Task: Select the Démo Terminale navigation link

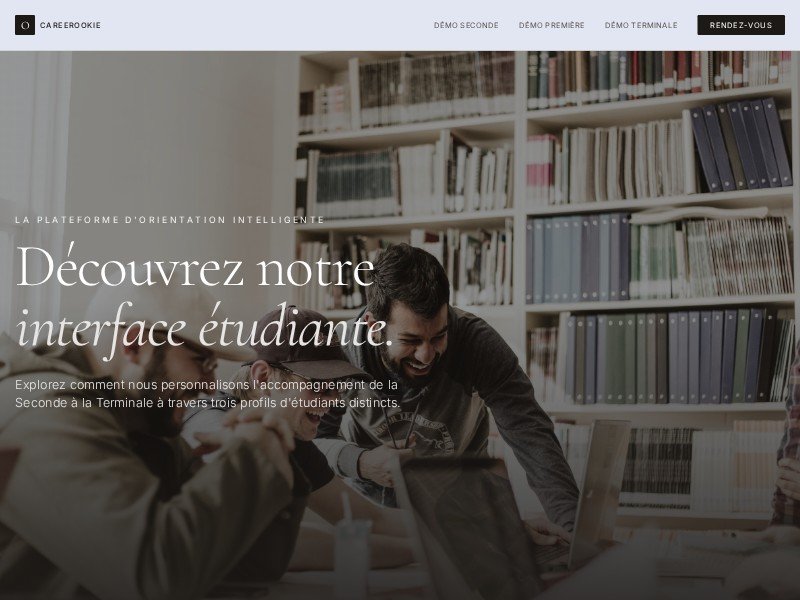Action: (x=641, y=25)
